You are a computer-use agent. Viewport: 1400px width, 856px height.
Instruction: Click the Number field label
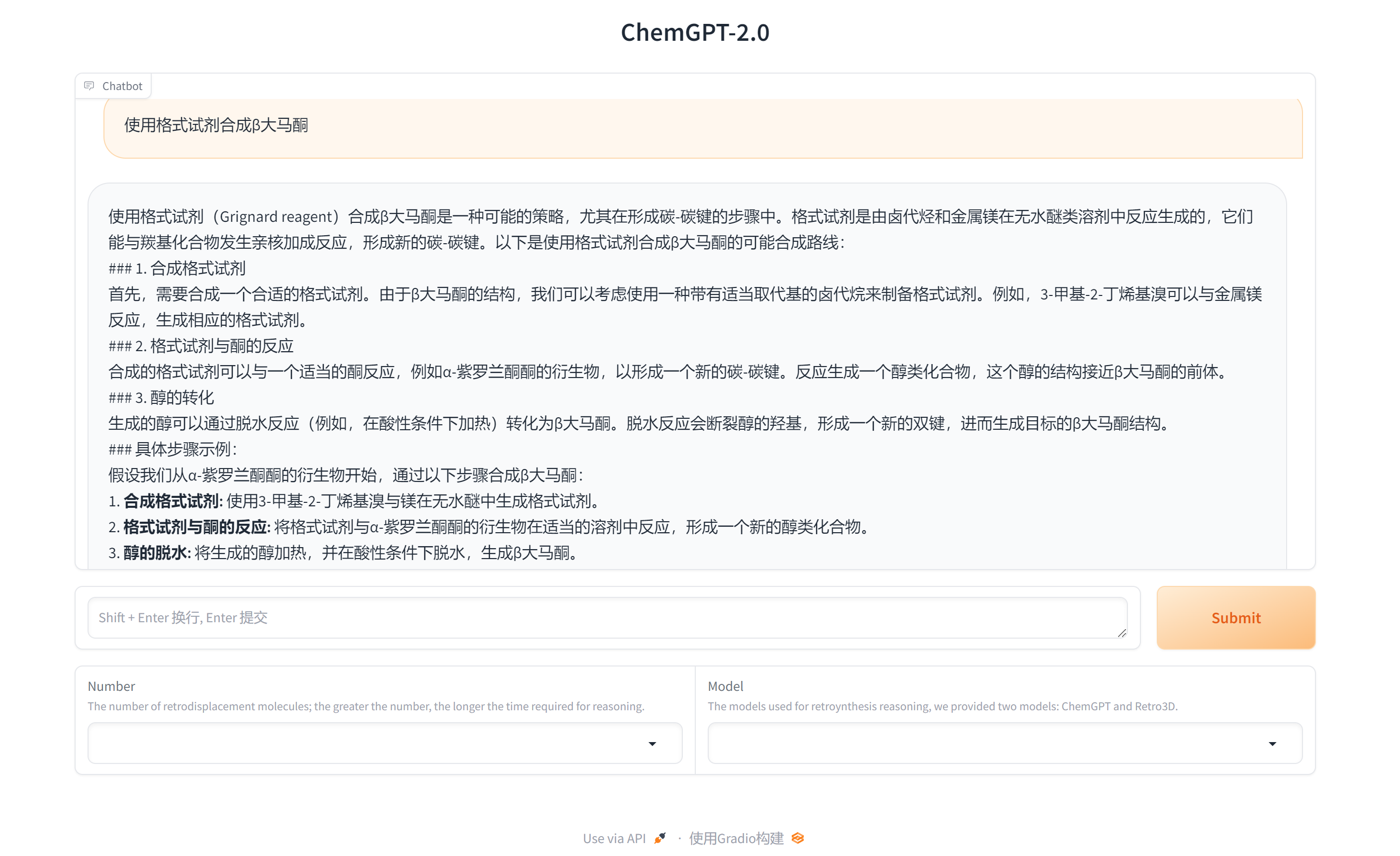(x=111, y=686)
